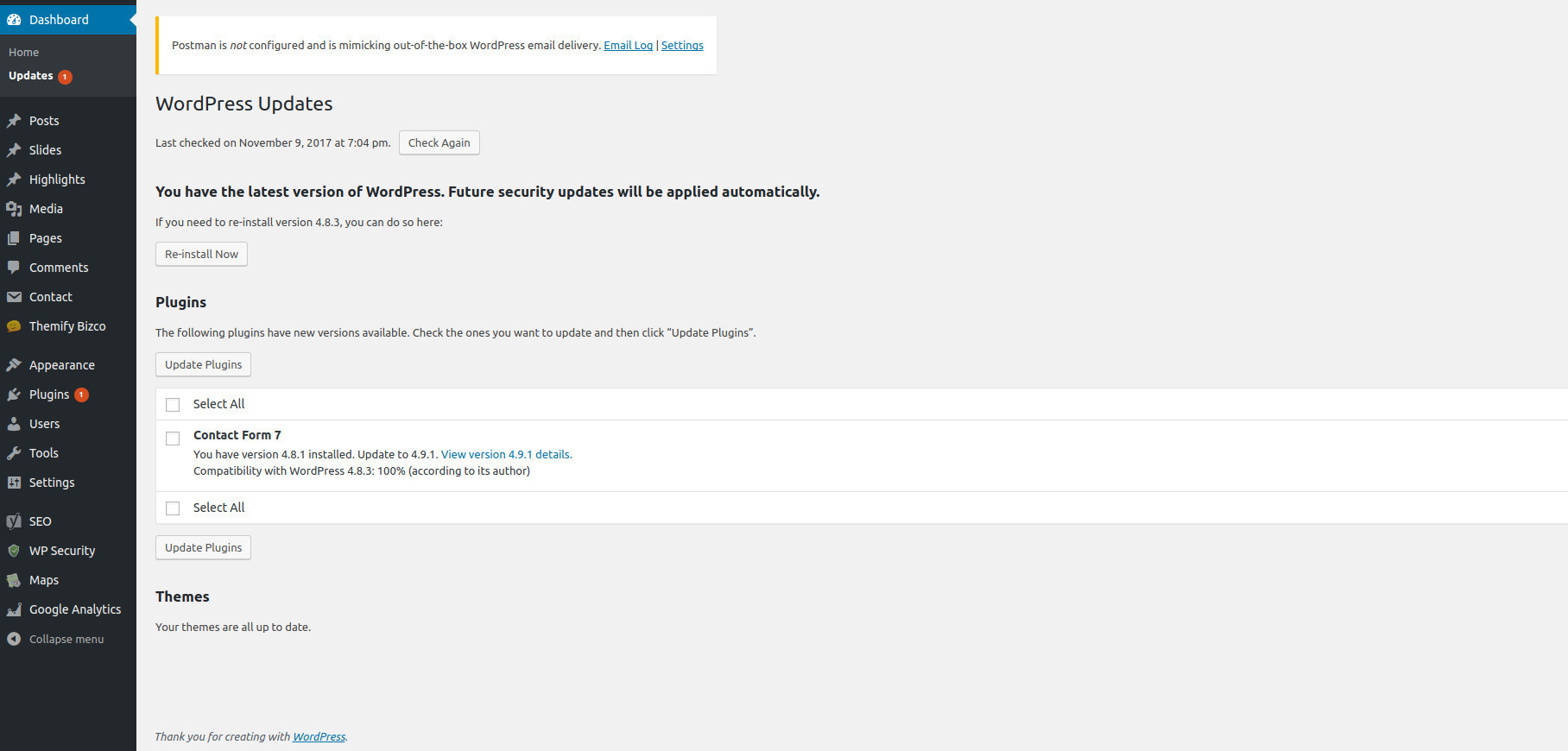Click the upper Update Plugins button
Image resolution: width=1568 pixels, height=751 pixels.
203,364
